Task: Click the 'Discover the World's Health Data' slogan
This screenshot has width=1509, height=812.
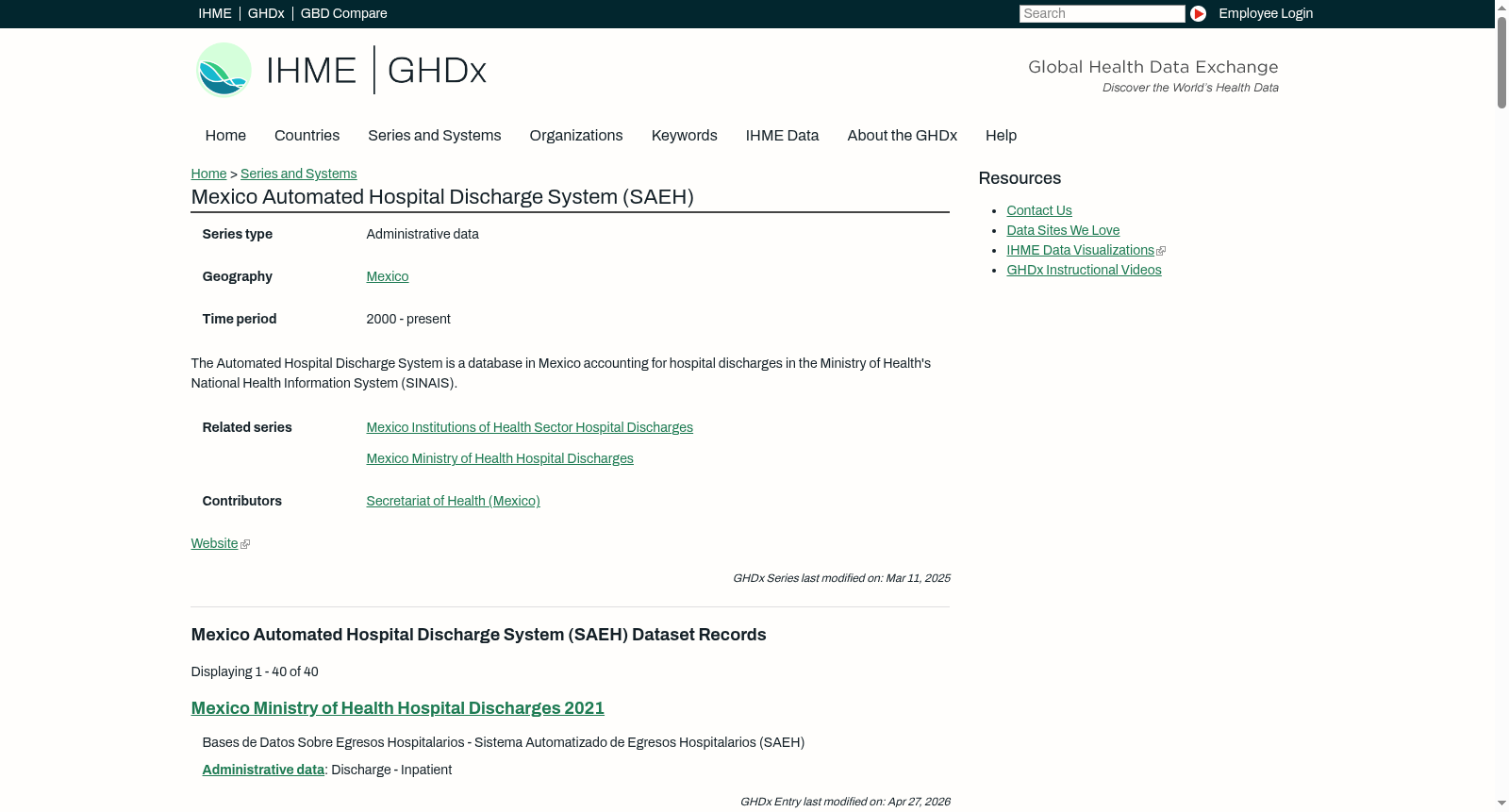Action: click(x=1190, y=88)
